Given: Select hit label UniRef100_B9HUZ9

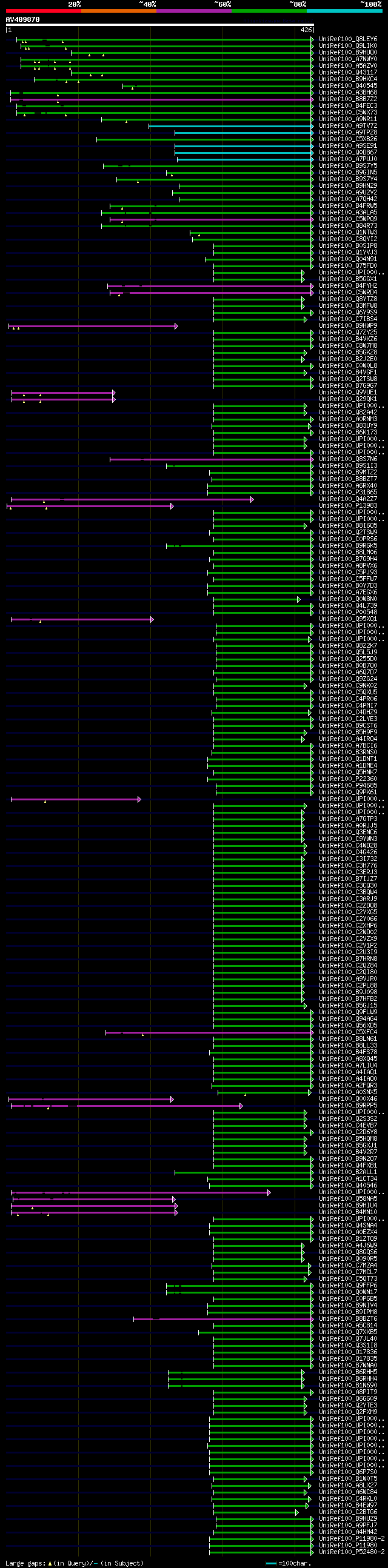Looking at the screenshot, I should point(348,1519).
